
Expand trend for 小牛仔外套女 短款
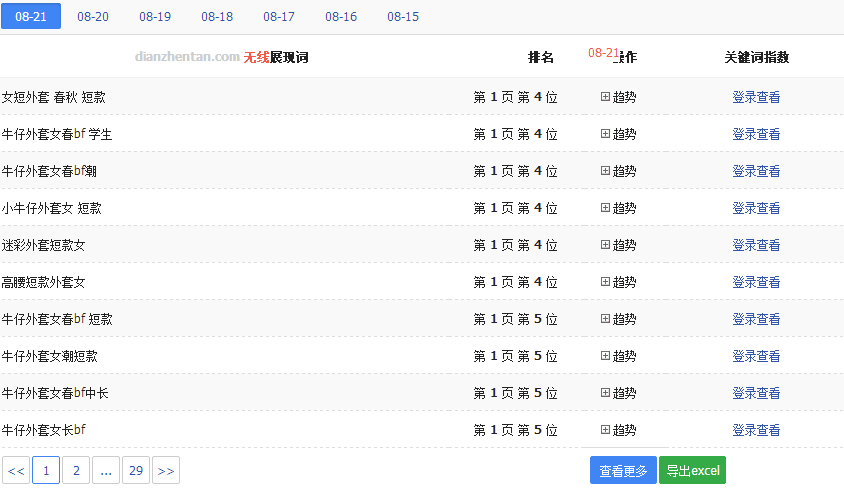[x=618, y=208]
